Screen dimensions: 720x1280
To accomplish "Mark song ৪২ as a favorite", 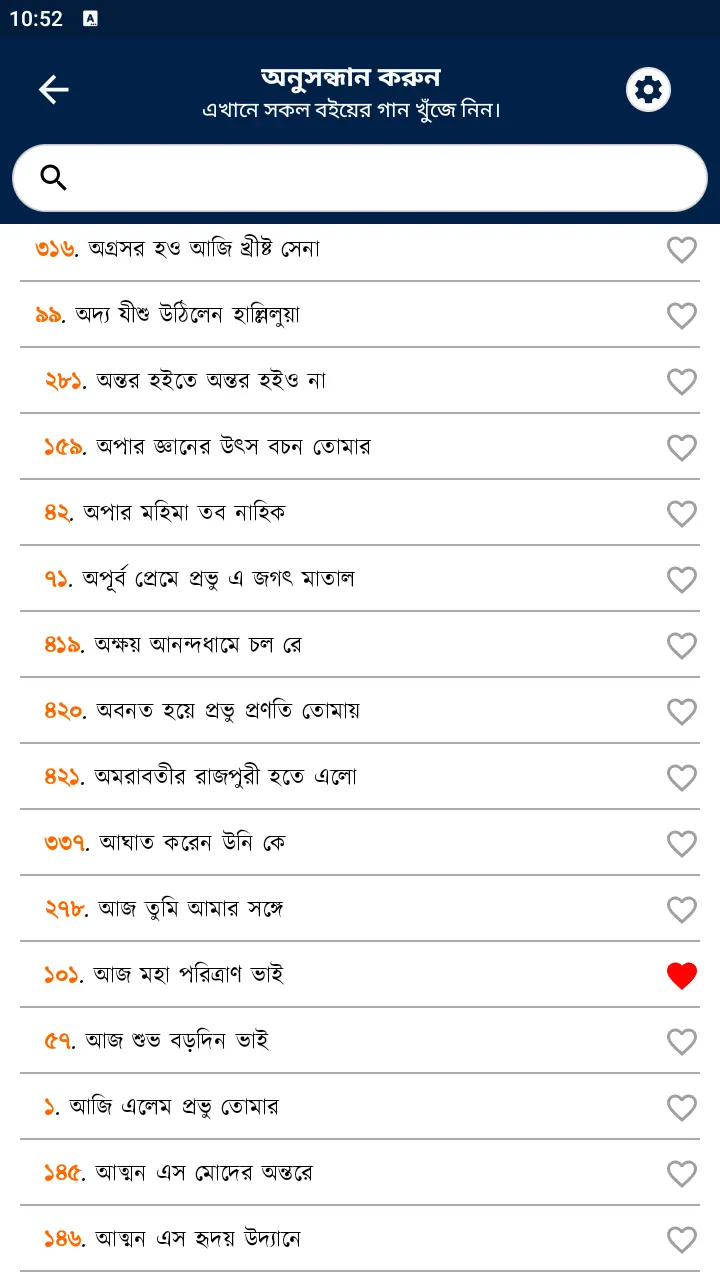I will pyautogui.click(x=681, y=513).
